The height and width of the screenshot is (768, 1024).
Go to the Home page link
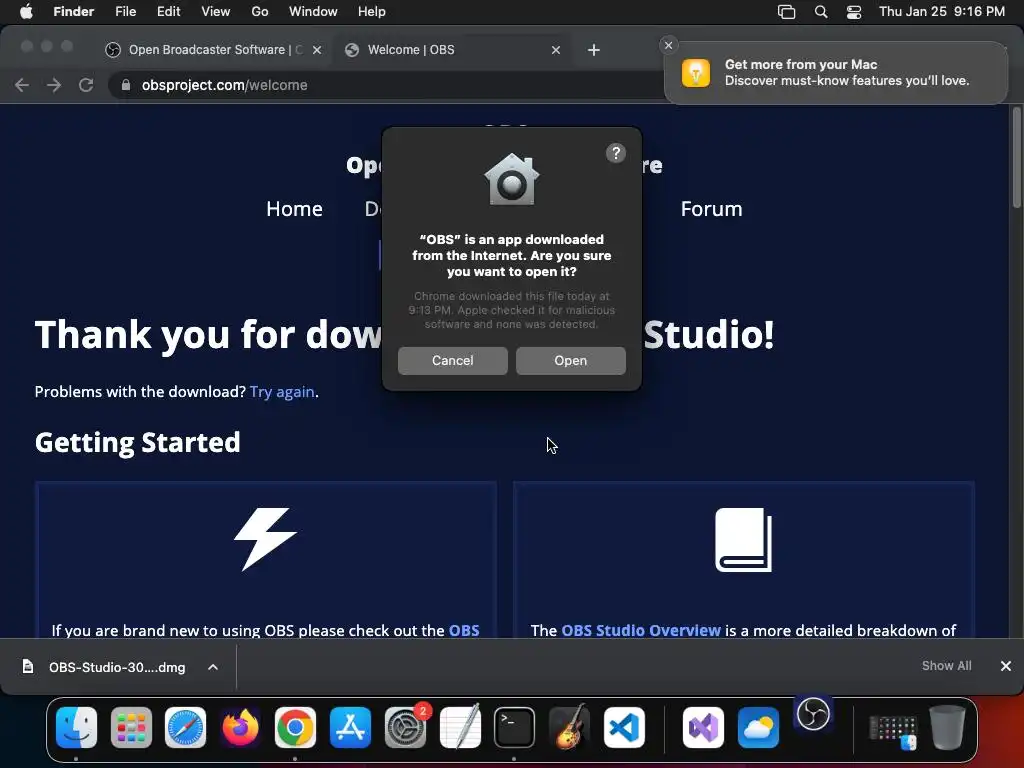tap(295, 209)
